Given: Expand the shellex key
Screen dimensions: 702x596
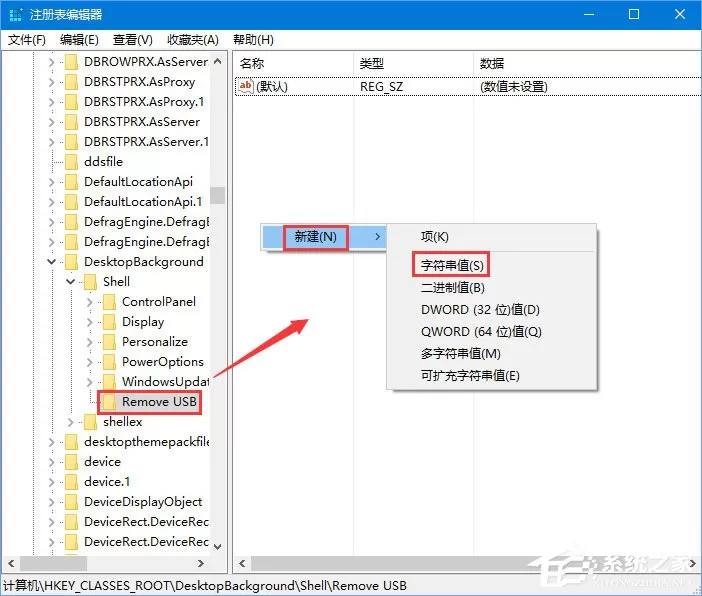Looking at the screenshot, I should click(x=70, y=422).
